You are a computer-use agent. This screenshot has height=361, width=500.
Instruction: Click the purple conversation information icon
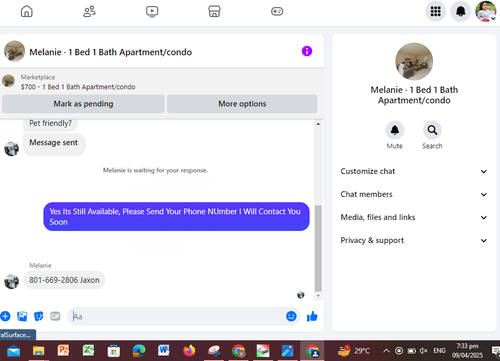pyautogui.click(x=307, y=51)
